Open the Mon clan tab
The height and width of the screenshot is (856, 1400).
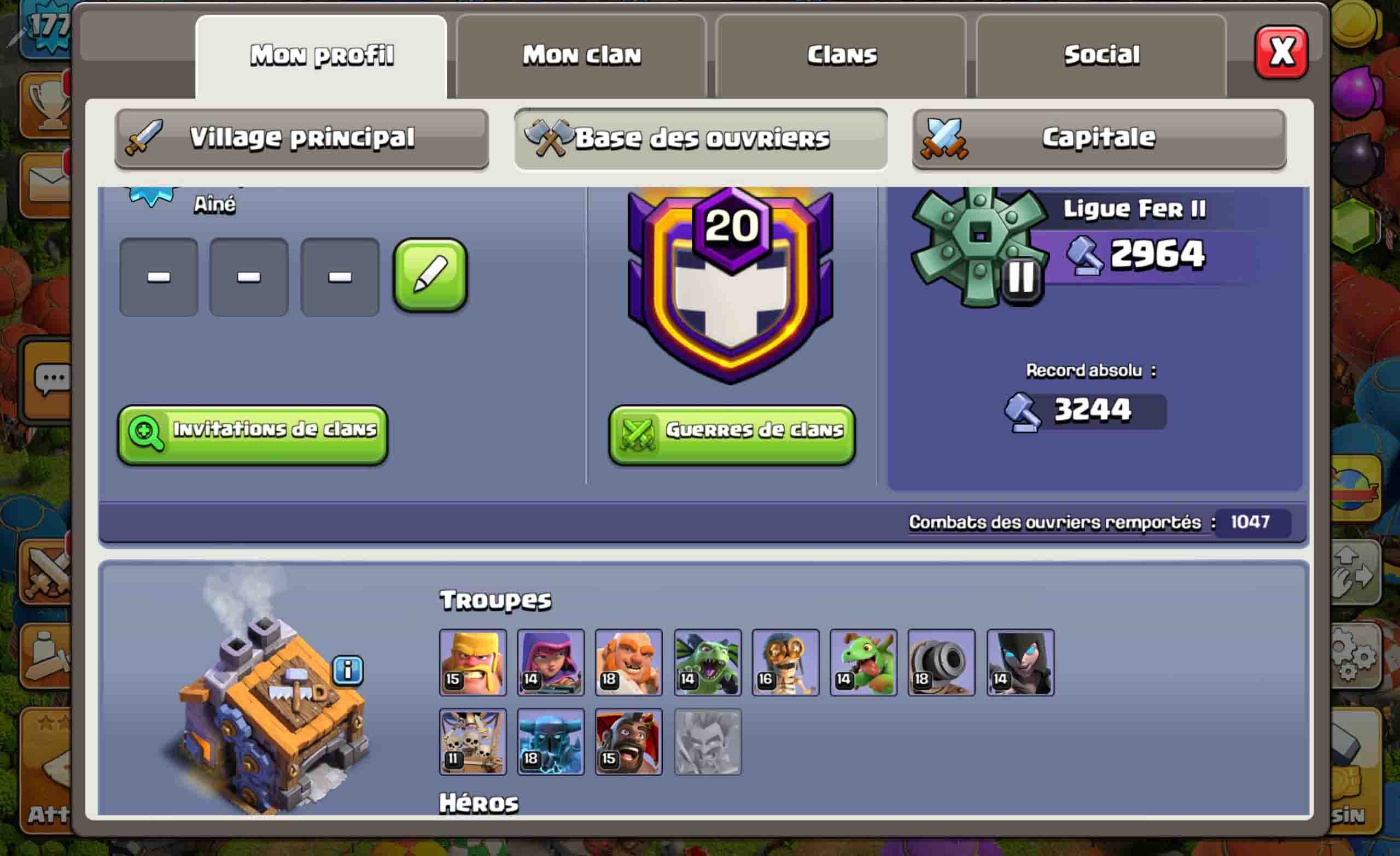[581, 56]
